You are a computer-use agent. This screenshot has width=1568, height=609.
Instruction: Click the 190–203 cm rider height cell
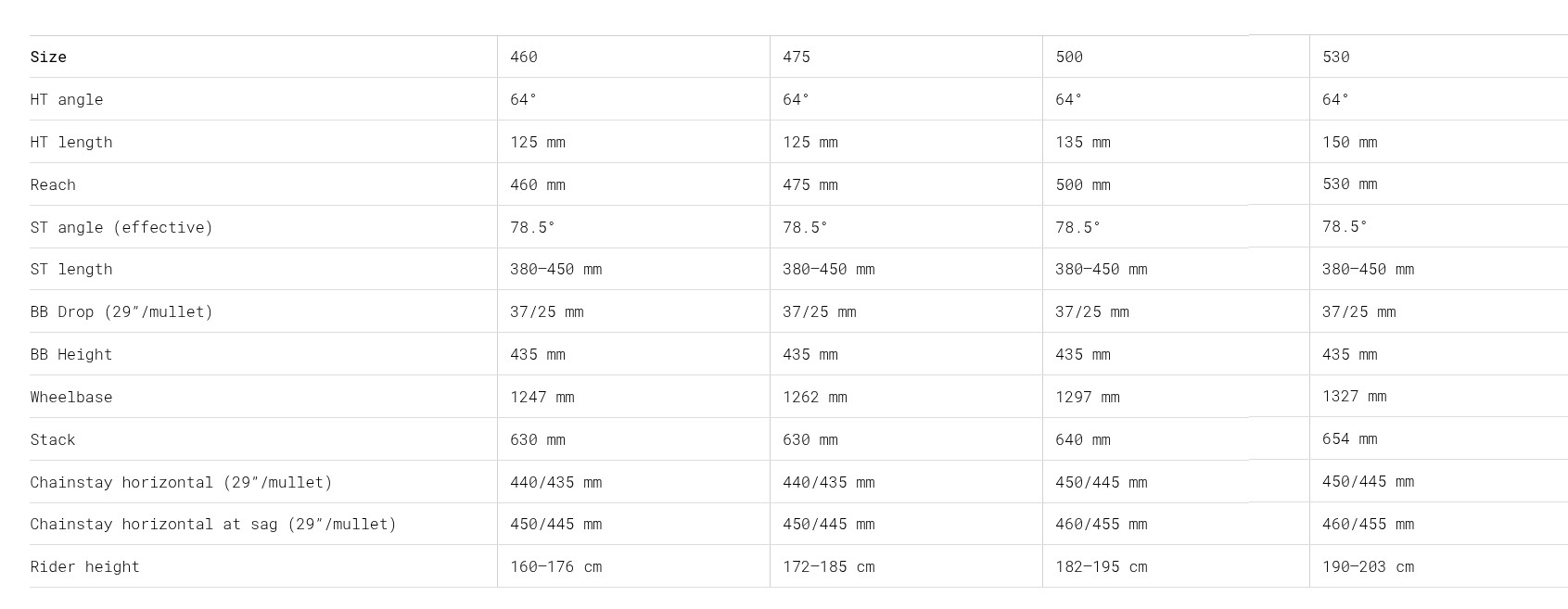point(1369,566)
